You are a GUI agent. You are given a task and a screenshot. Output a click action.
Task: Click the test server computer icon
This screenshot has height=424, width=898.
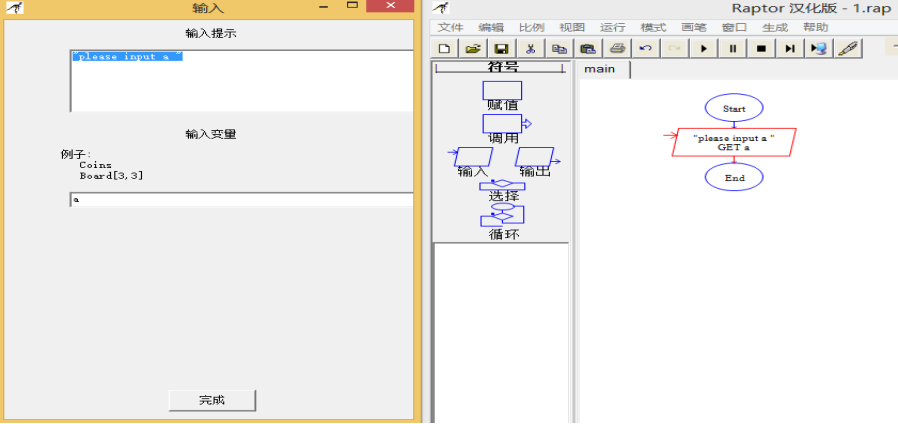click(818, 49)
